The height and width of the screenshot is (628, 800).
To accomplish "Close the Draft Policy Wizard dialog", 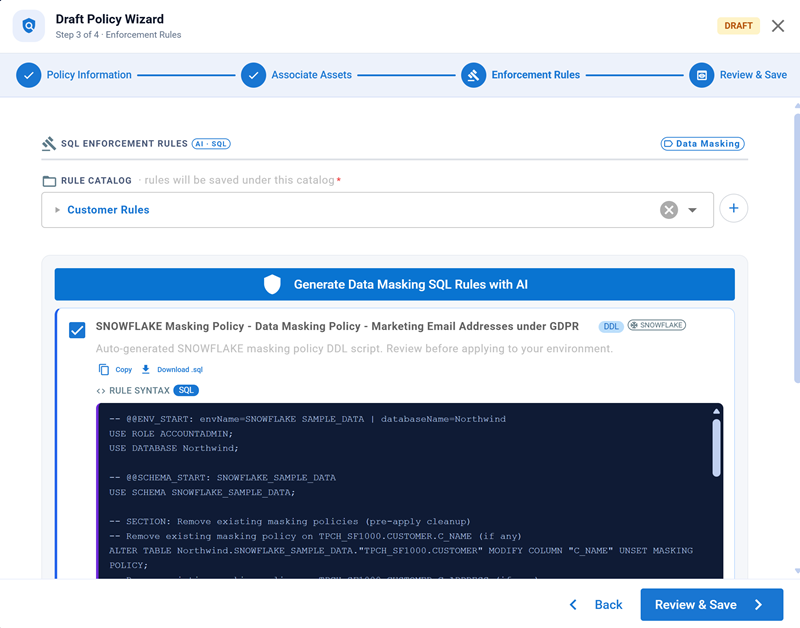I will coord(778,26).
